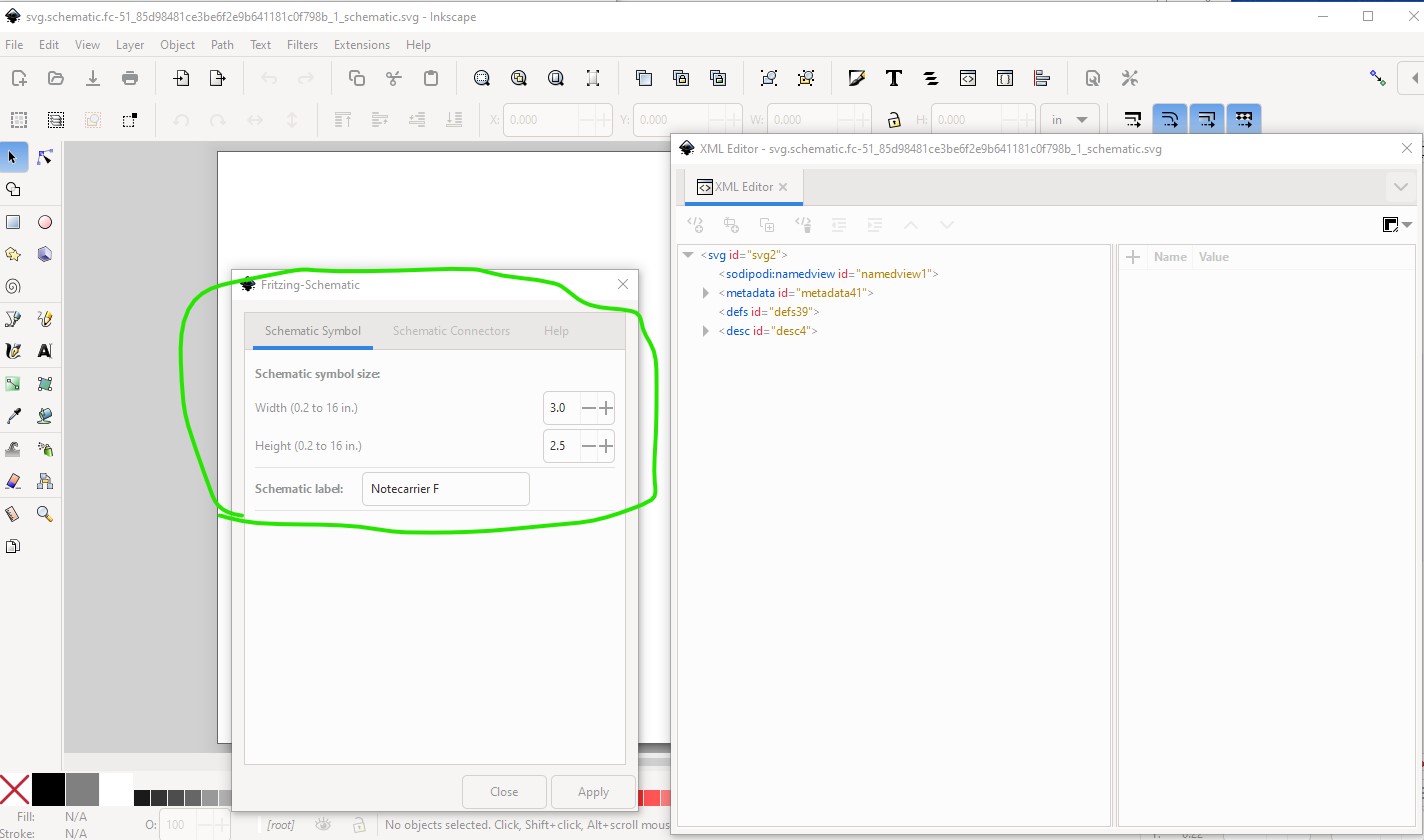Screen dimensions: 1424x840
Task: Open the Path menu
Action: tap(222, 45)
